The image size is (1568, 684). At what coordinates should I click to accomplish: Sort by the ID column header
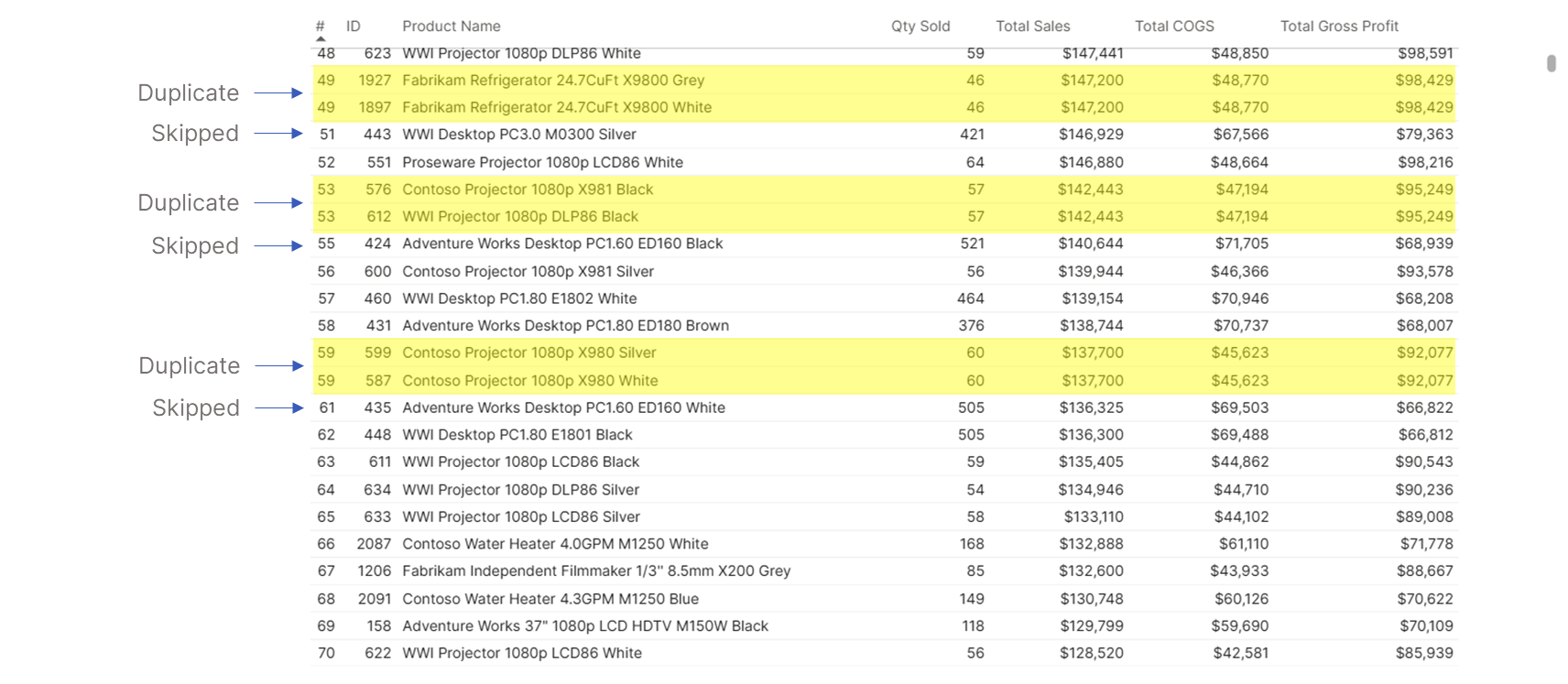click(x=354, y=27)
